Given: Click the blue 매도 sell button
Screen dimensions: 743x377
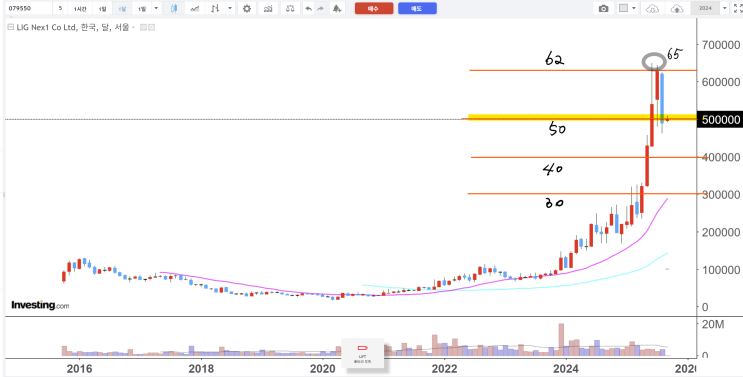Looking at the screenshot, I should (x=417, y=9).
